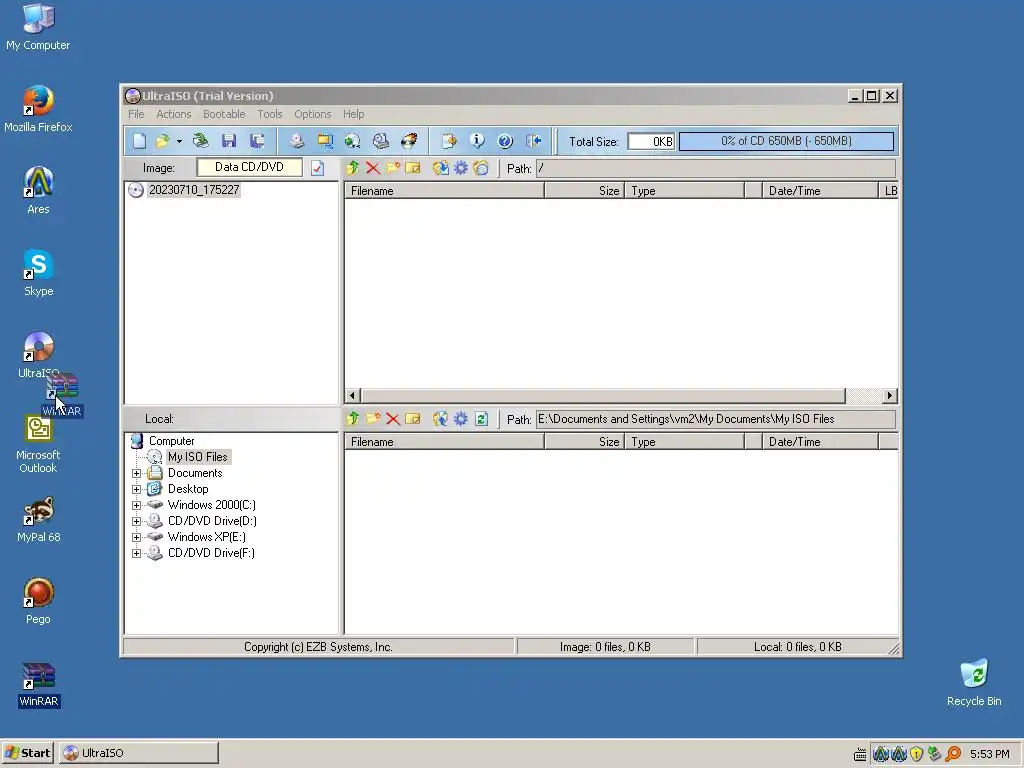
Task: Click the Save As multi-floppy icon
Action: [x=257, y=141]
